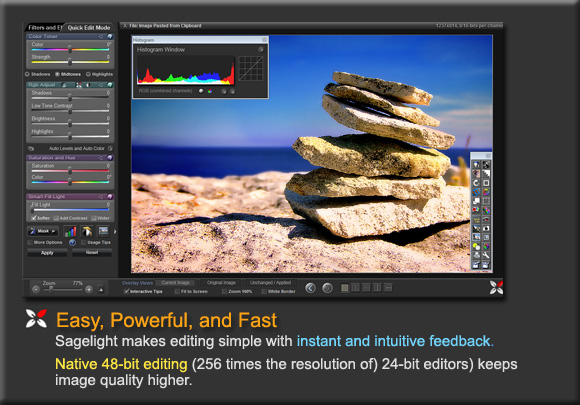Click the square frame icon in floating toolbox
The image size is (580, 405).
(x=486, y=183)
